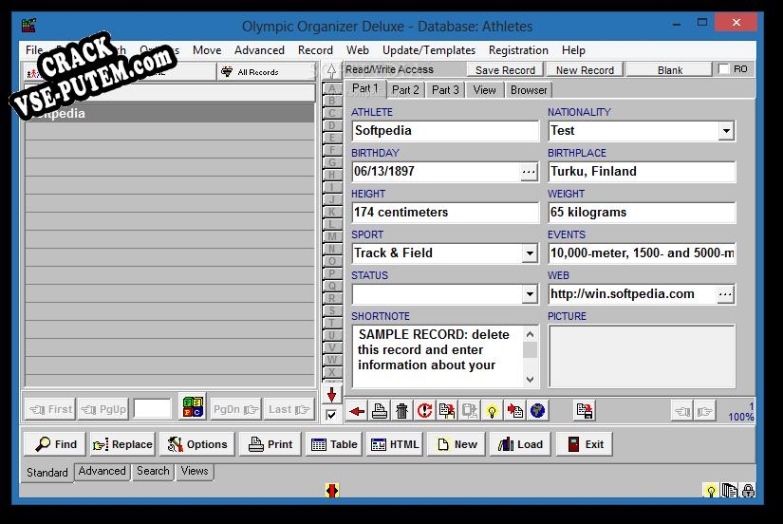Click the lightbulb icon in status bar
The image size is (783, 524).
tap(710, 490)
